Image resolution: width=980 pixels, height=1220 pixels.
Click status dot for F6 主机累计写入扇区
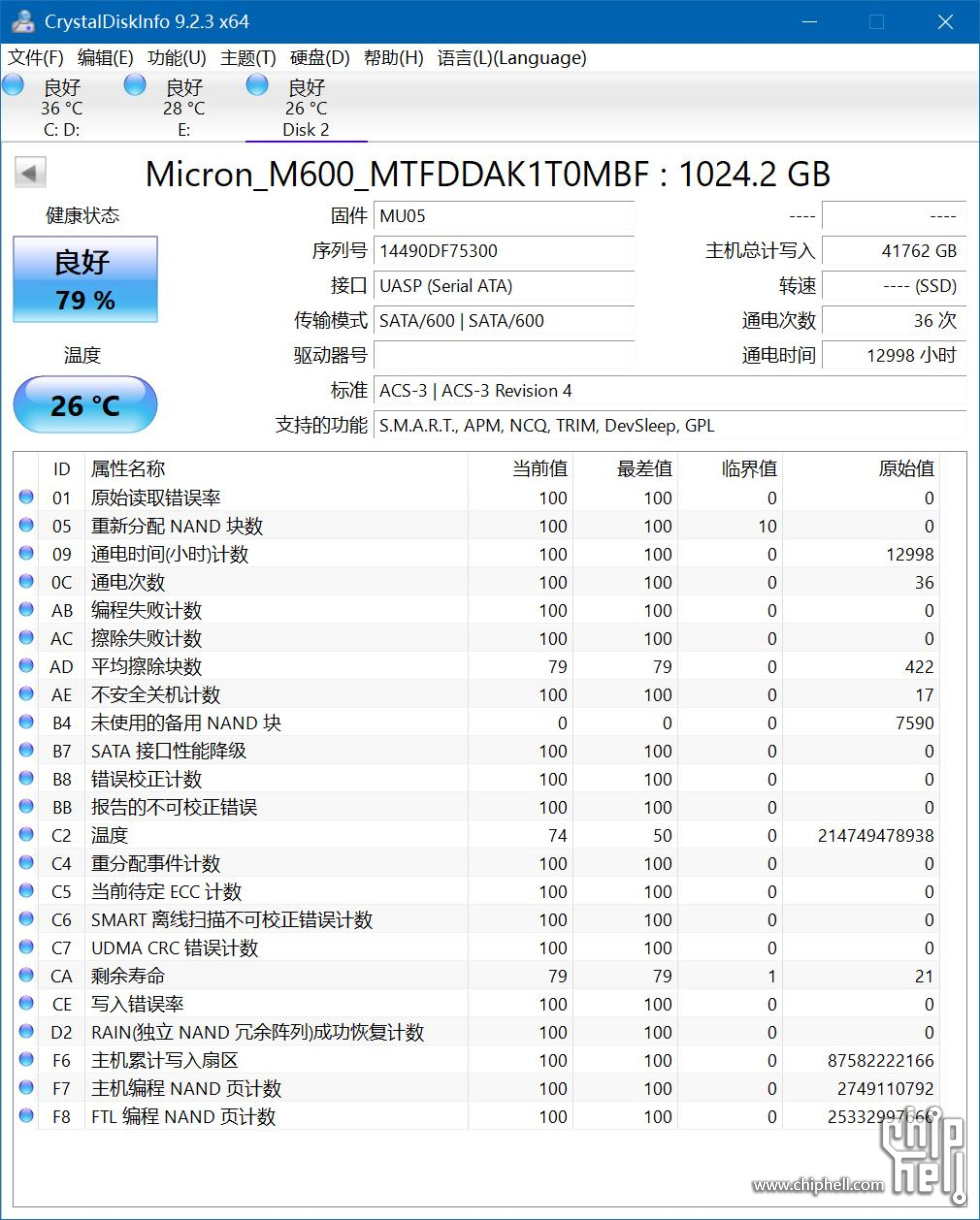26,1059
